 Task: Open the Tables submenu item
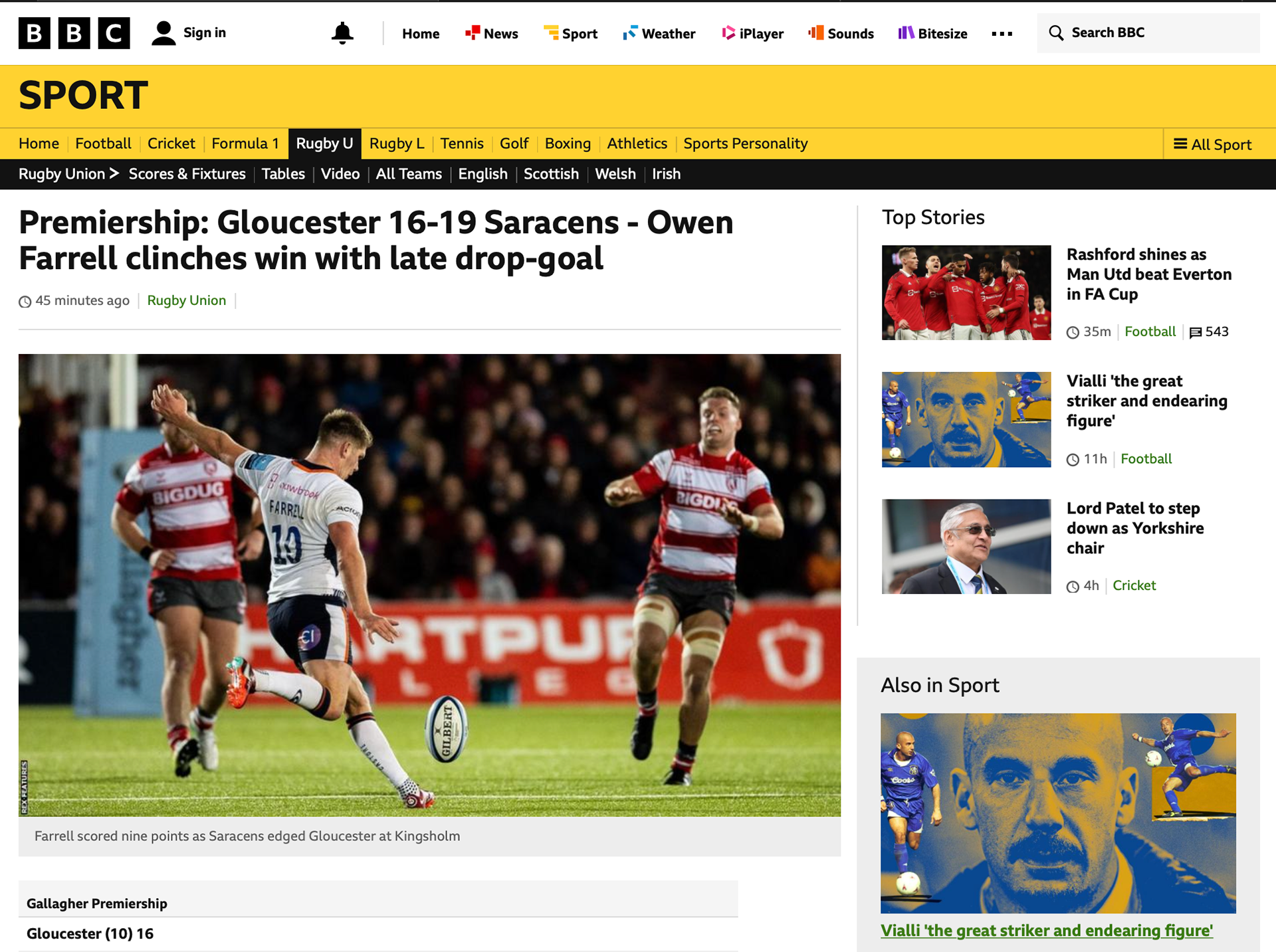[x=283, y=174]
